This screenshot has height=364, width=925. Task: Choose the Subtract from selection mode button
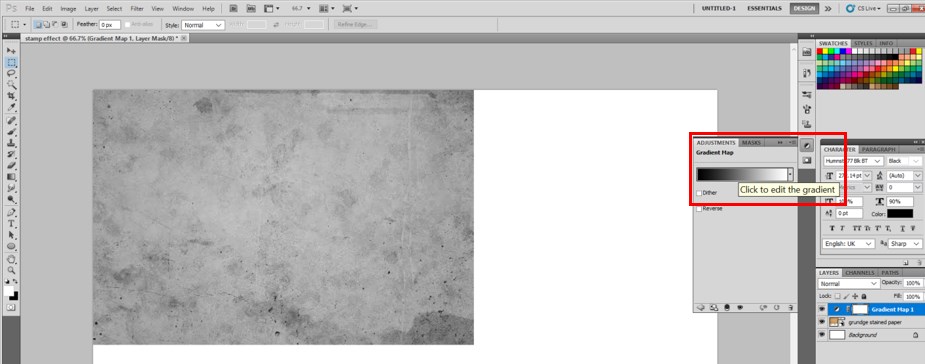(x=55, y=25)
